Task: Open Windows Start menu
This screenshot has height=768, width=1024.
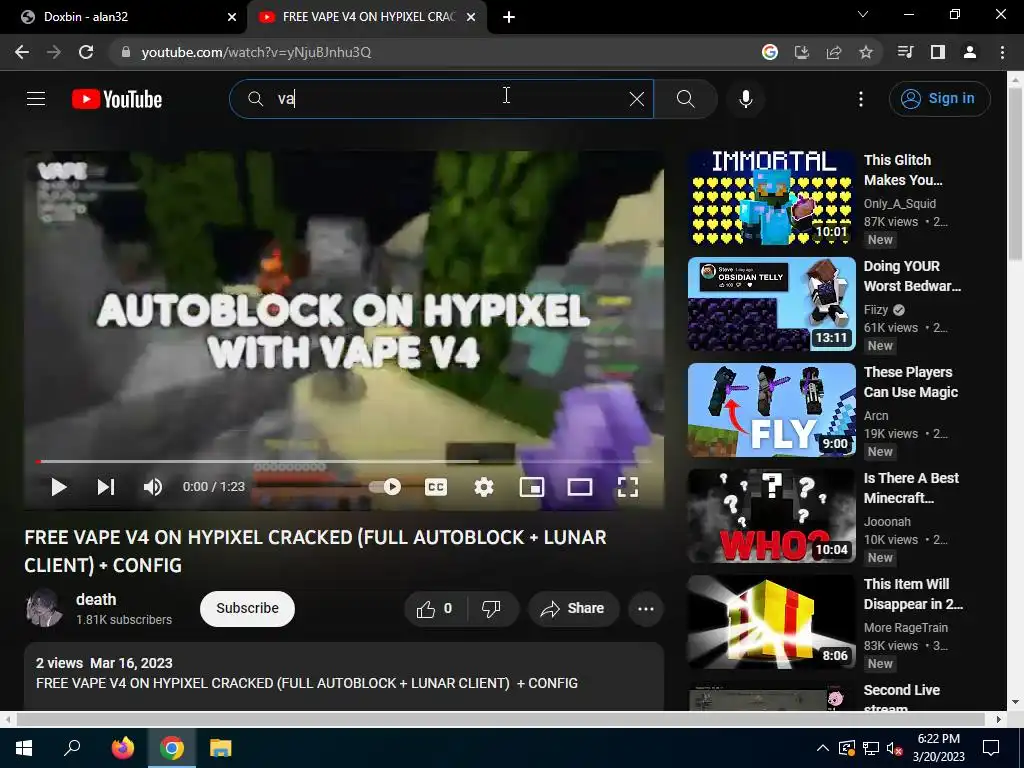Action: coord(24,748)
